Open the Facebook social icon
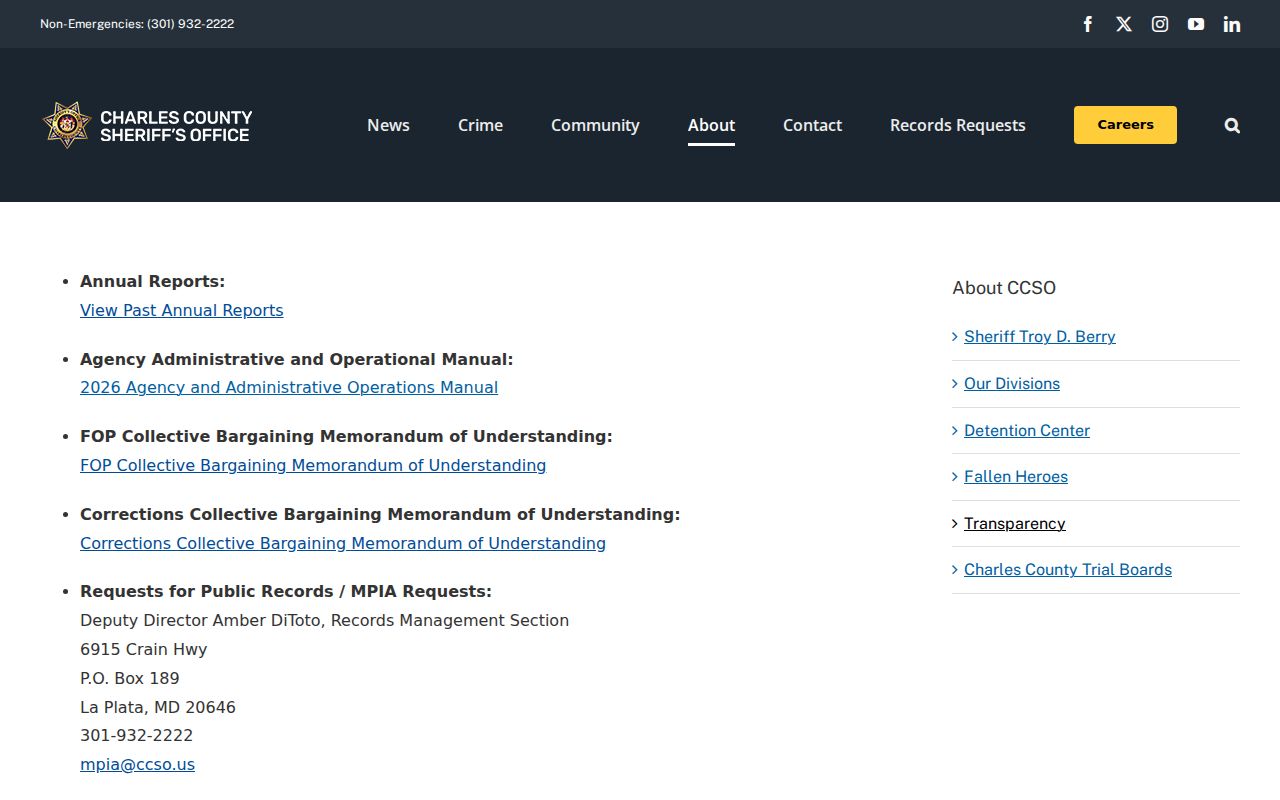Viewport: 1280px width, 800px height. (x=1088, y=24)
